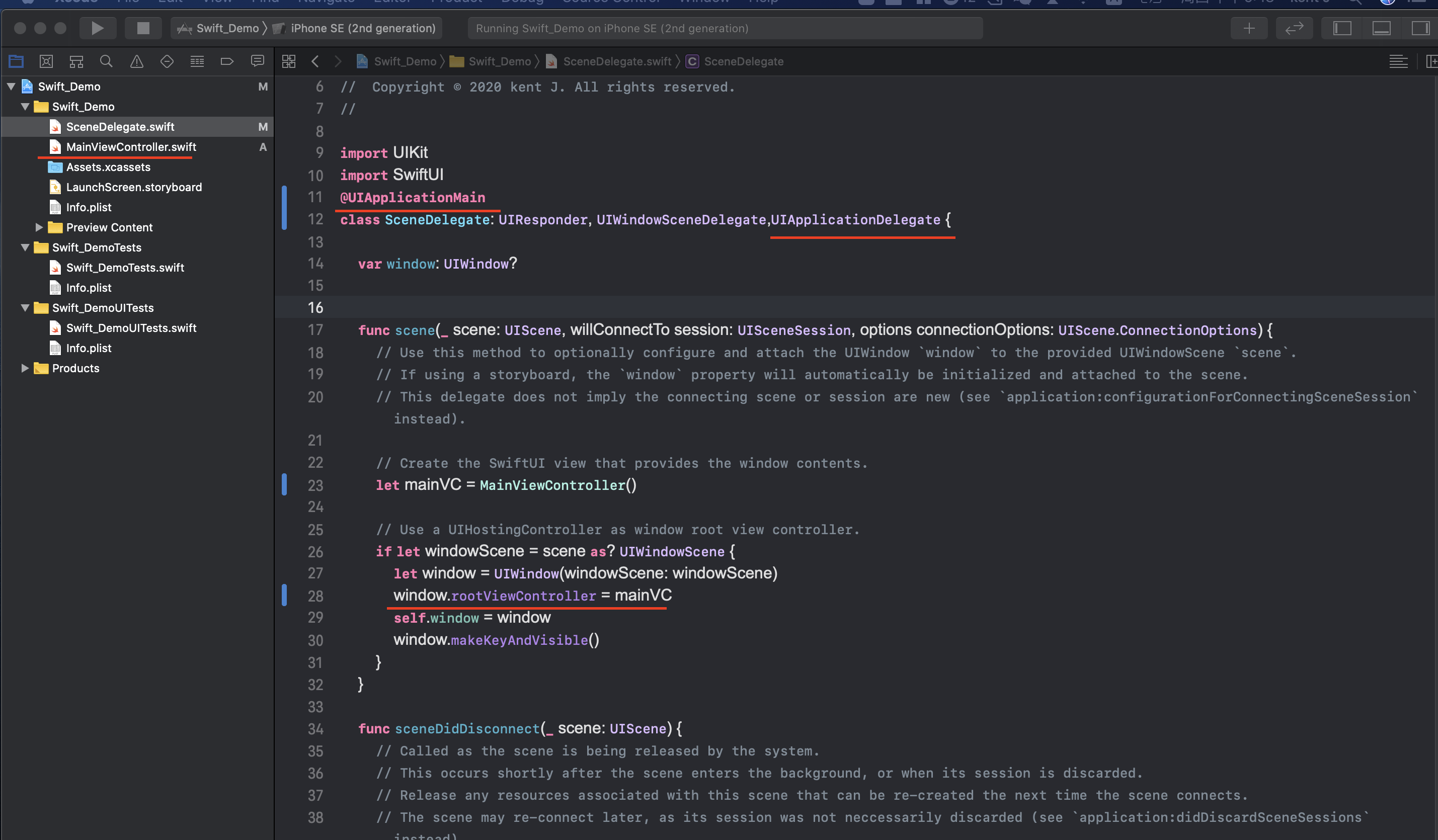Open the Issue navigator warning icon
Viewport: 1438px width, 840px height.
tap(136, 61)
